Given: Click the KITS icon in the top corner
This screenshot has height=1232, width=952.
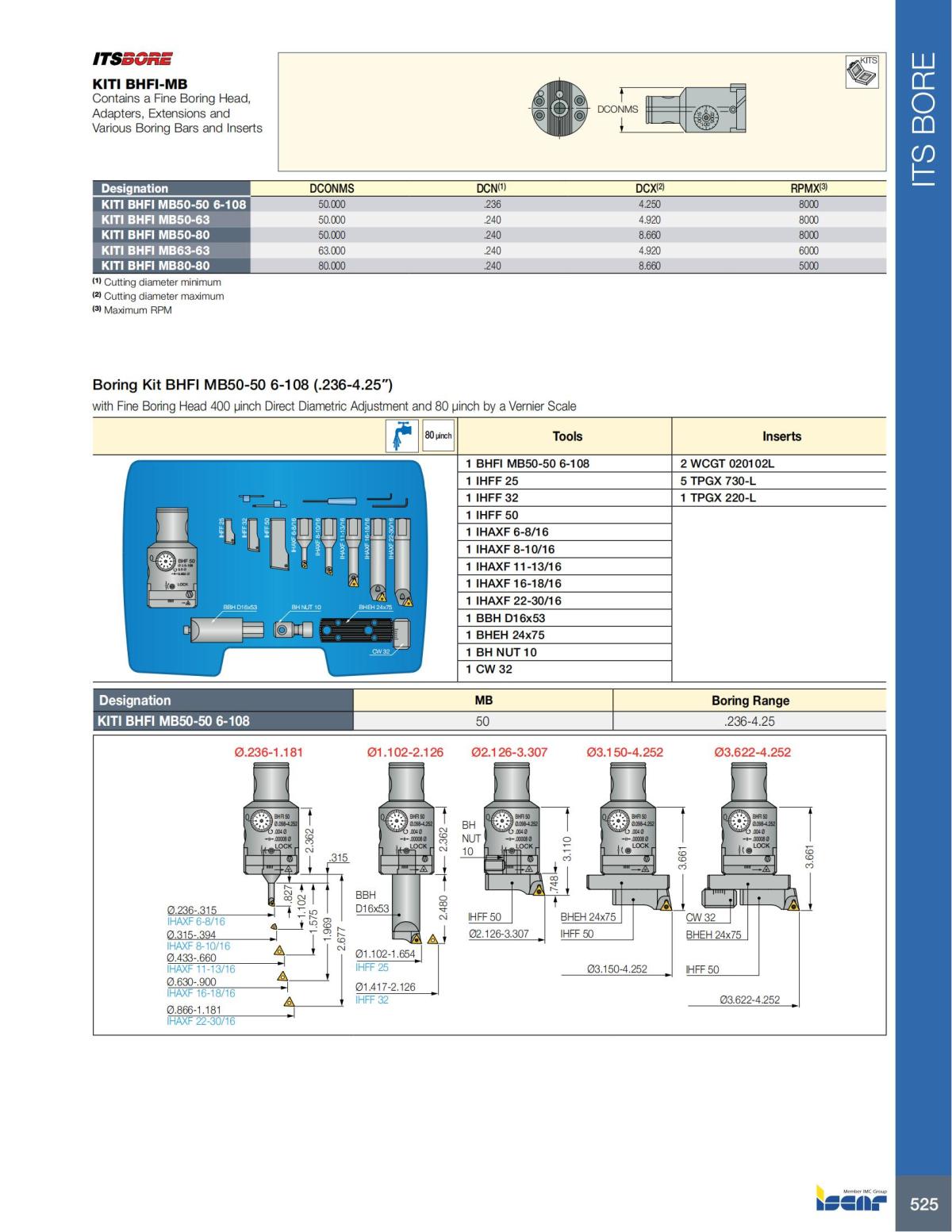Looking at the screenshot, I should click(x=862, y=71).
